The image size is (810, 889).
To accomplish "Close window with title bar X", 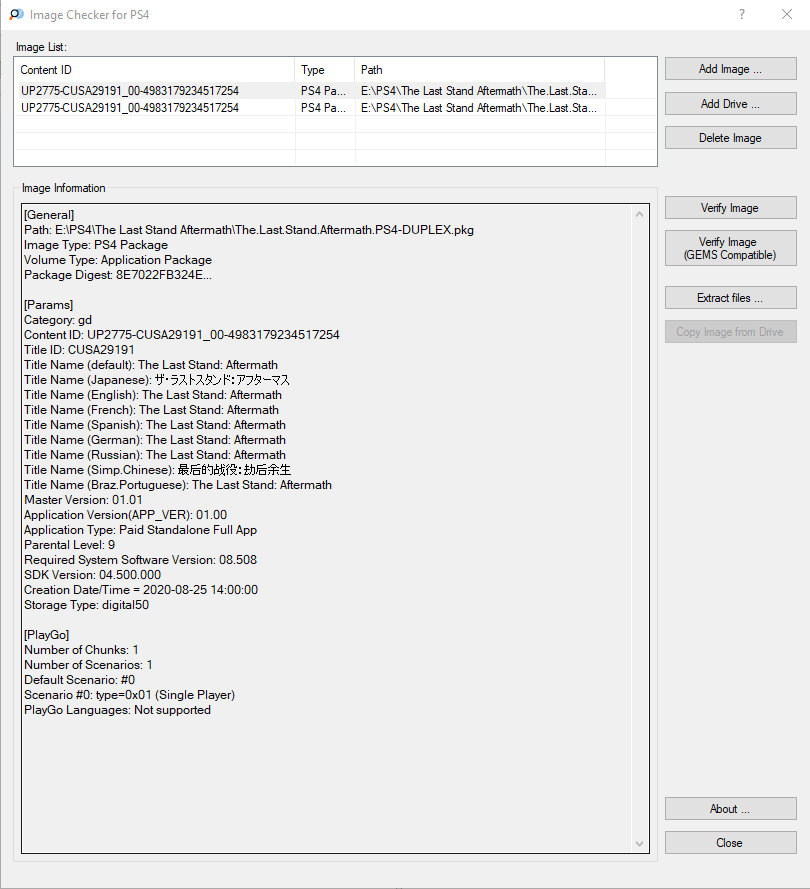I will [x=787, y=14].
